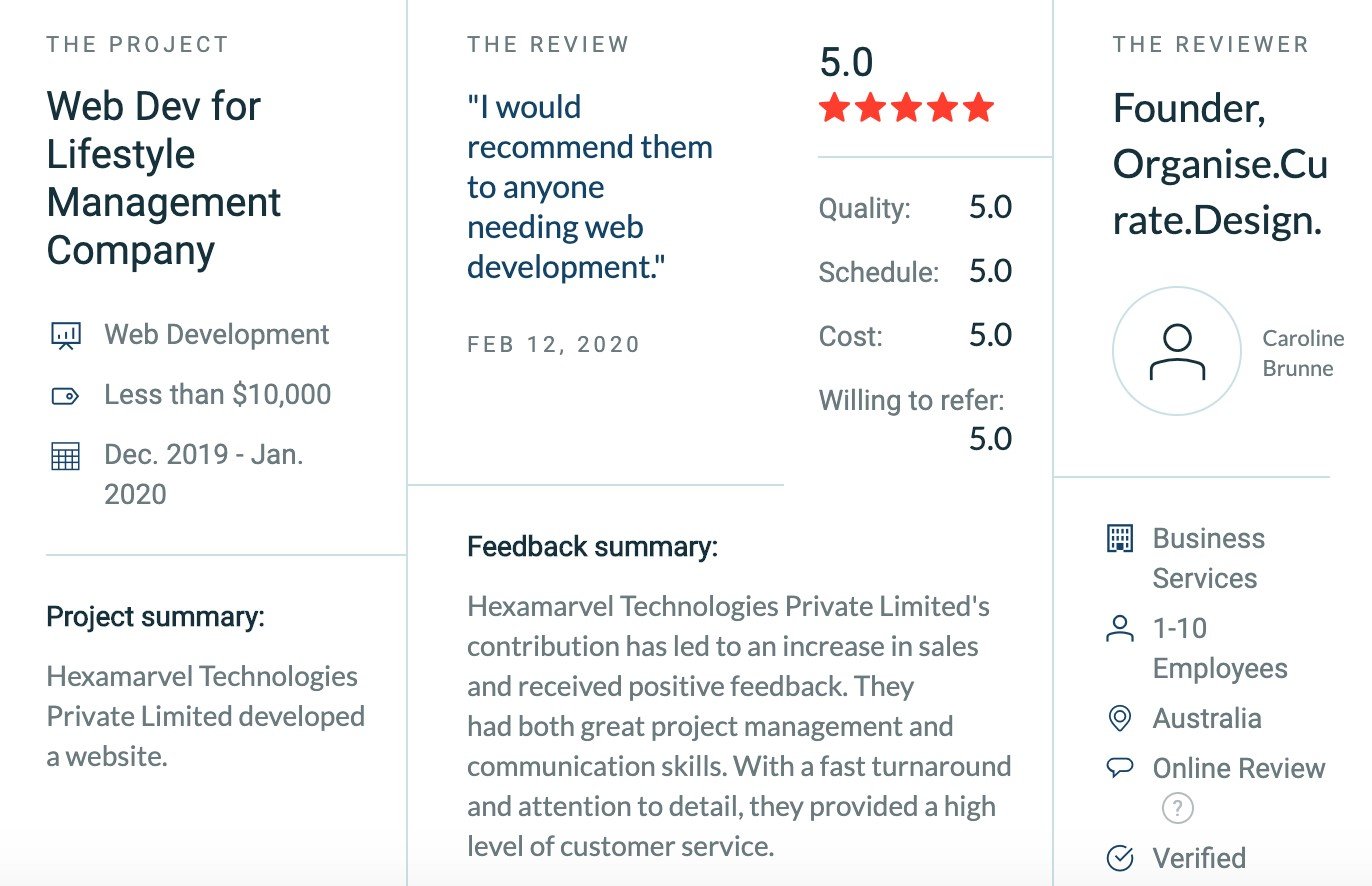Click the Business Services building icon
Image resolution: width=1372 pixels, height=886 pixels.
1120,538
